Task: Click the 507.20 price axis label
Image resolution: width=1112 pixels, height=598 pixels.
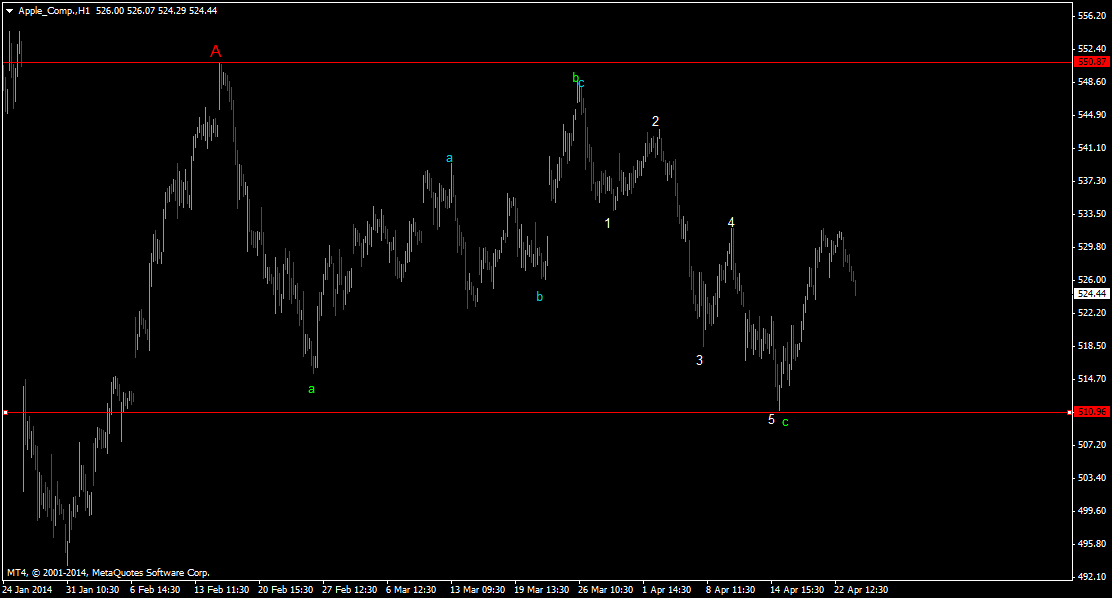Action: click(1092, 445)
